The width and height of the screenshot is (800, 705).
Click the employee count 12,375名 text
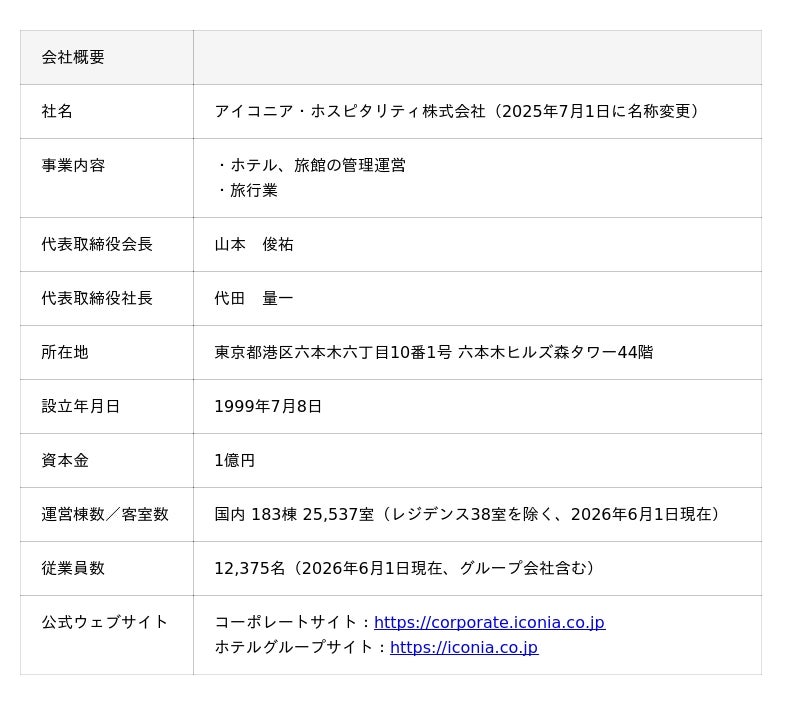coord(249,568)
